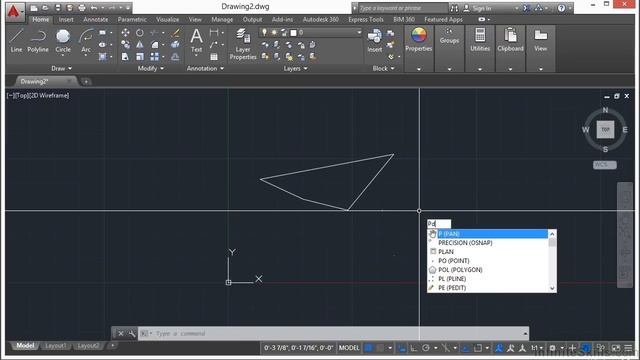The width and height of the screenshot is (640, 360).
Task: Expand the Layers panel
Action: 295,68
